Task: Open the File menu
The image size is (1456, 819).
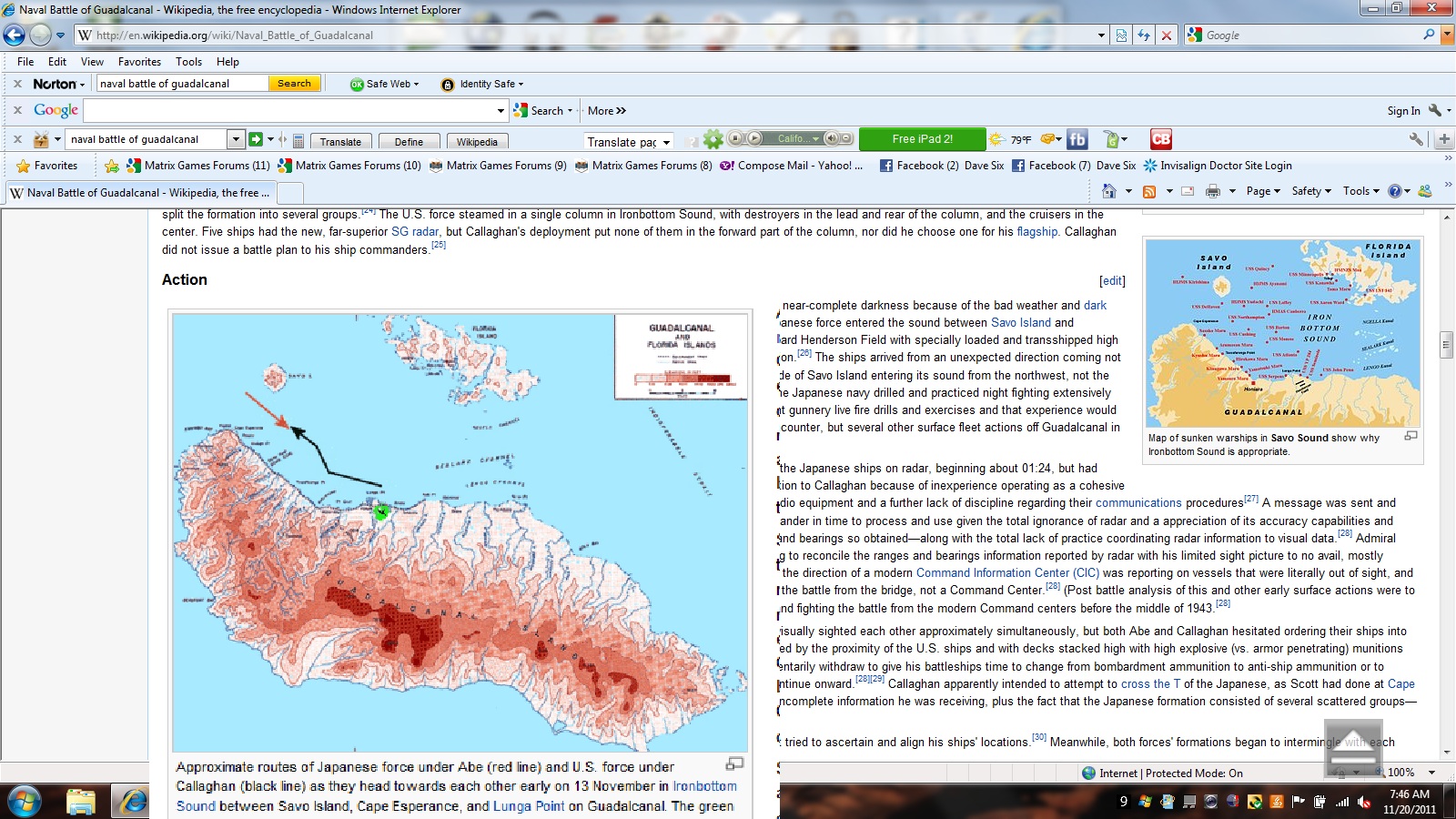Action: click(25, 62)
